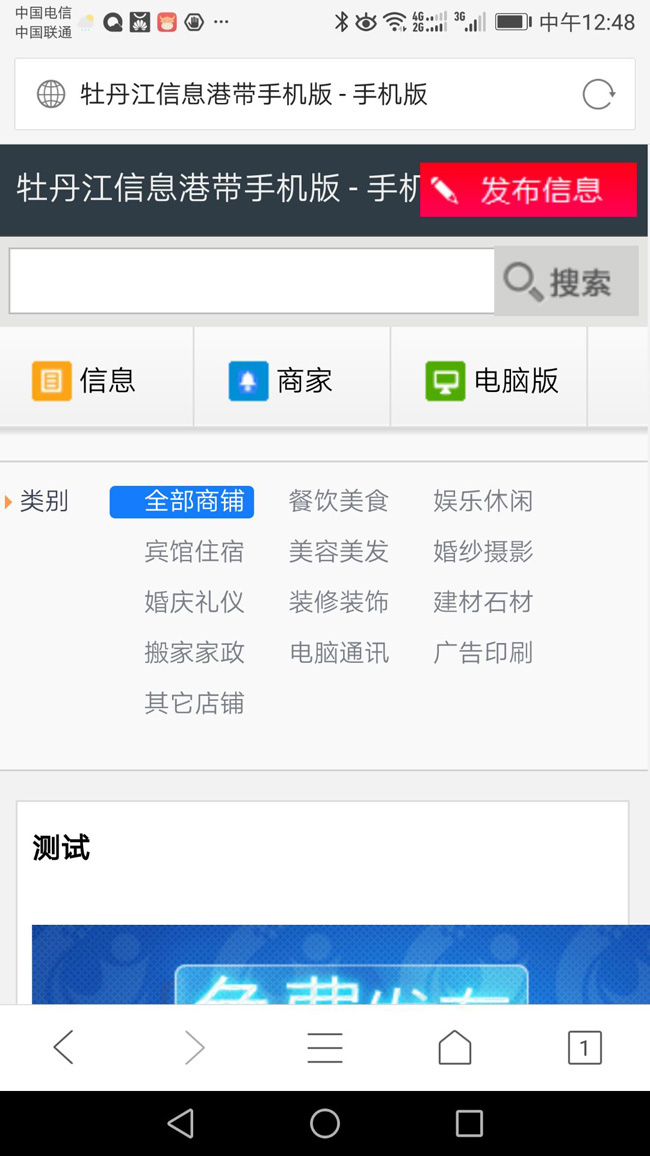Image resolution: width=650 pixels, height=1156 pixels.
Task: Tap the Android home circle button
Action: 325,1124
